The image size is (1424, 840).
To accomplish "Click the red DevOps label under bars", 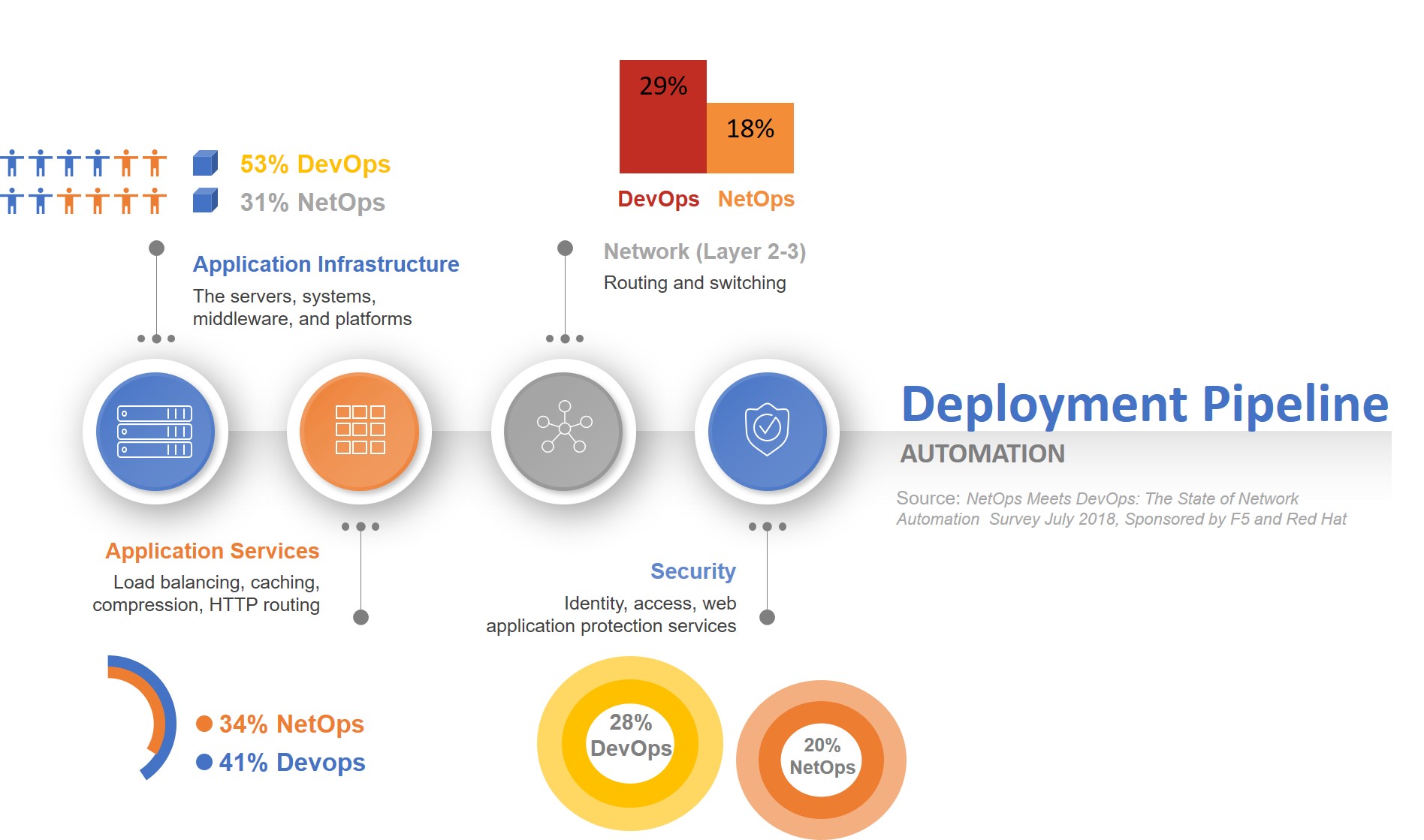I will click(659, 199).
